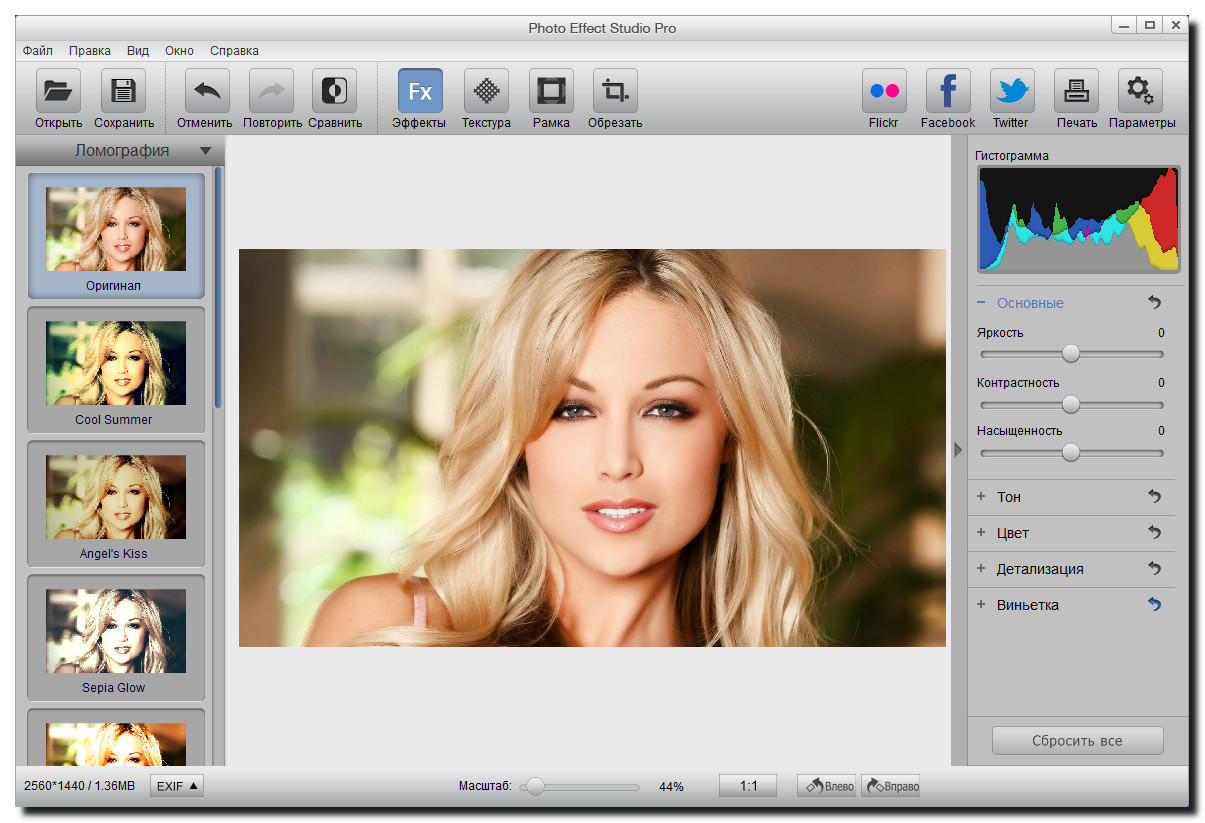Screen dimensions: 1205x823
Task: Reset the Тон section settings
Action: coord(1154,497)
